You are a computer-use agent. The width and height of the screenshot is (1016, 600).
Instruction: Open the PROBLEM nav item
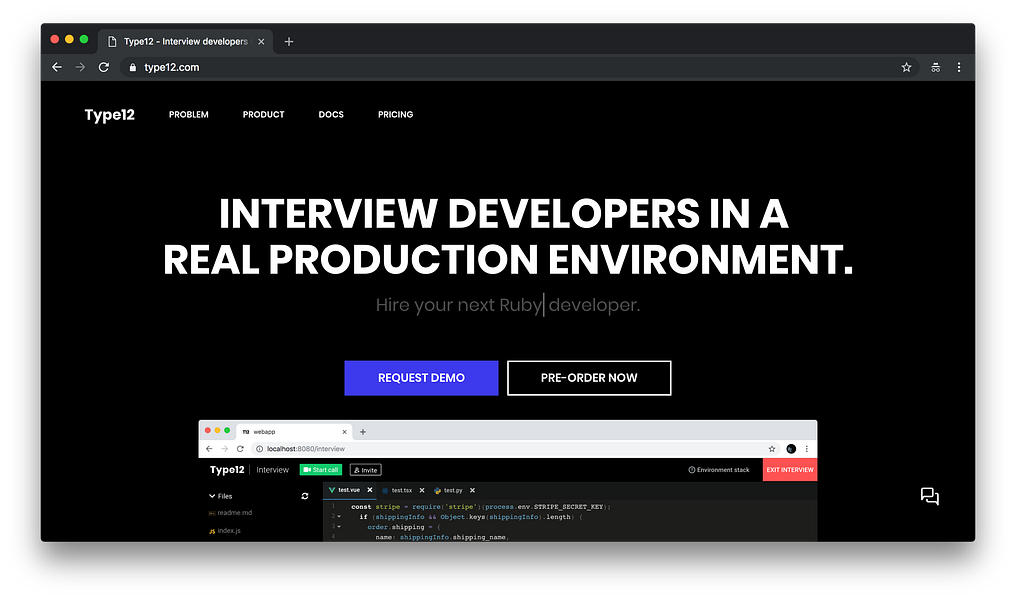coord(189,115)
